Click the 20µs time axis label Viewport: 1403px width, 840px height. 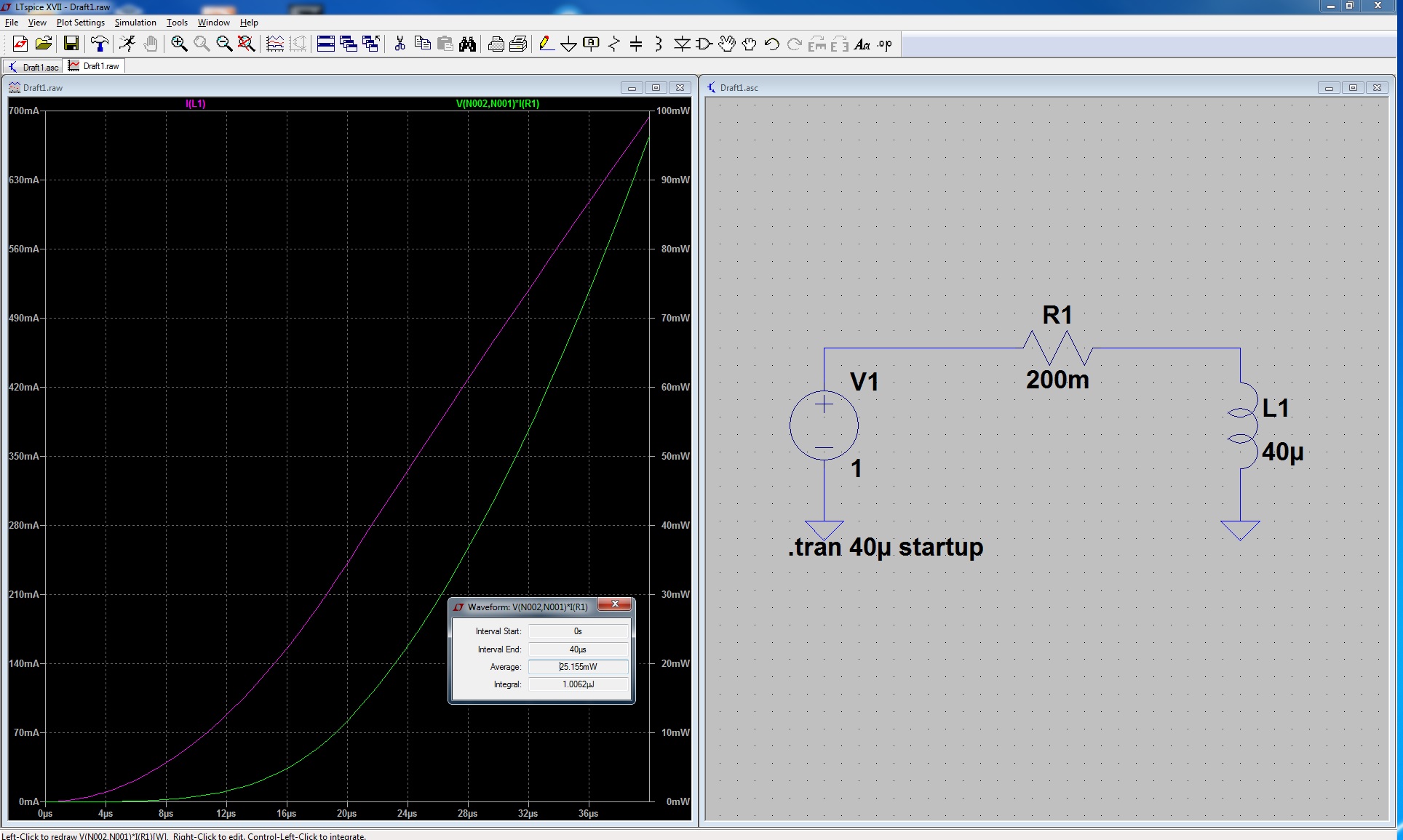pyautogui.click(x=346, y=814)
